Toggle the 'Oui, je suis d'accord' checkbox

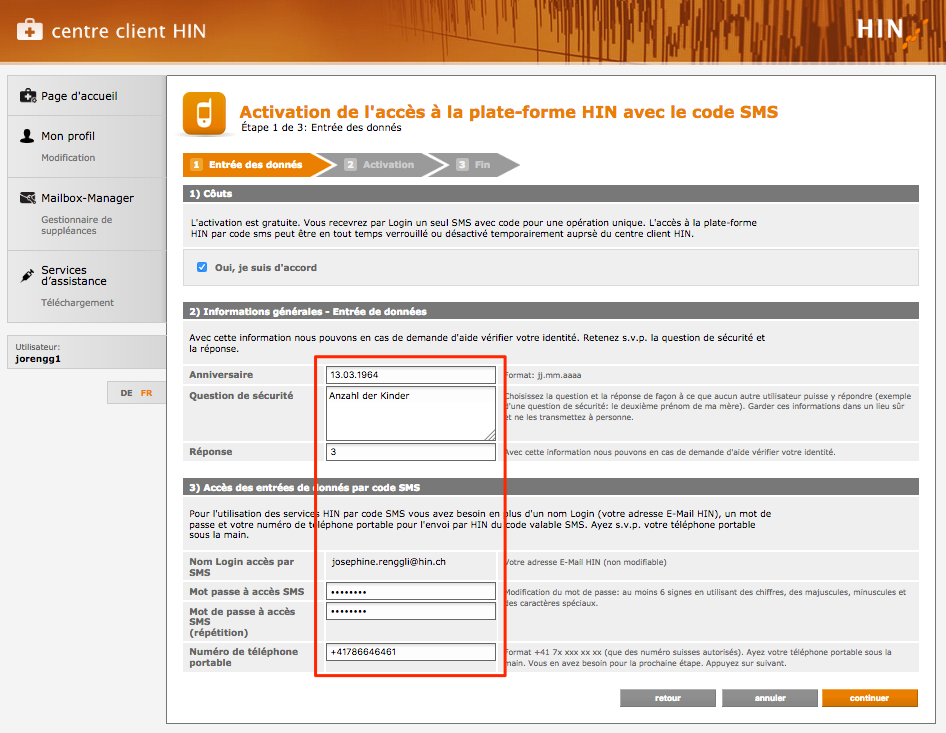pyautogui.click(x=202, y=267)
